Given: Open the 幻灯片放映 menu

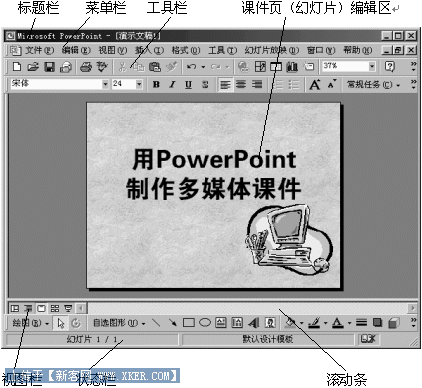Looking at the screenshot, I should click(x=272, y=50).
